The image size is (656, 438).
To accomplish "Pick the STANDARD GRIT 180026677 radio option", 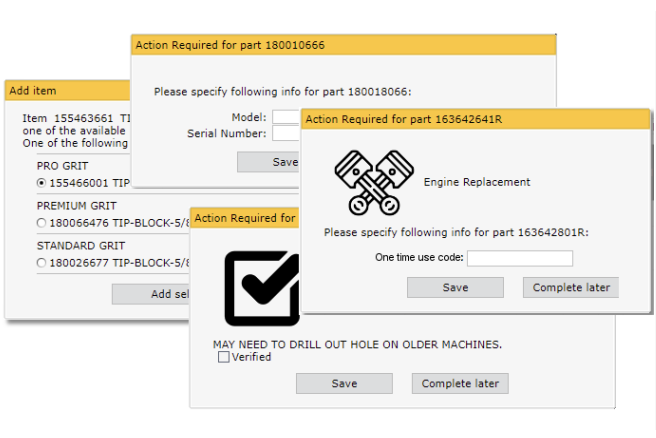I will coord(41,262).
